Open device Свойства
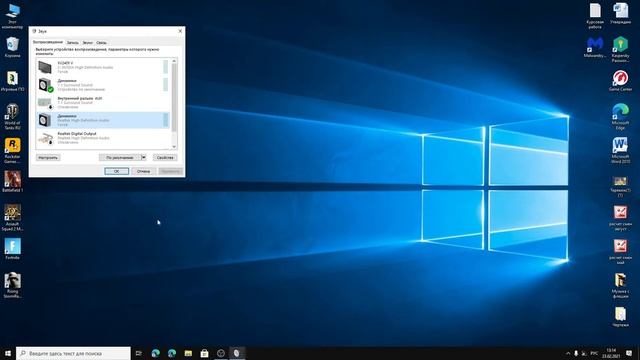640x360 pixels. point(165,158)
